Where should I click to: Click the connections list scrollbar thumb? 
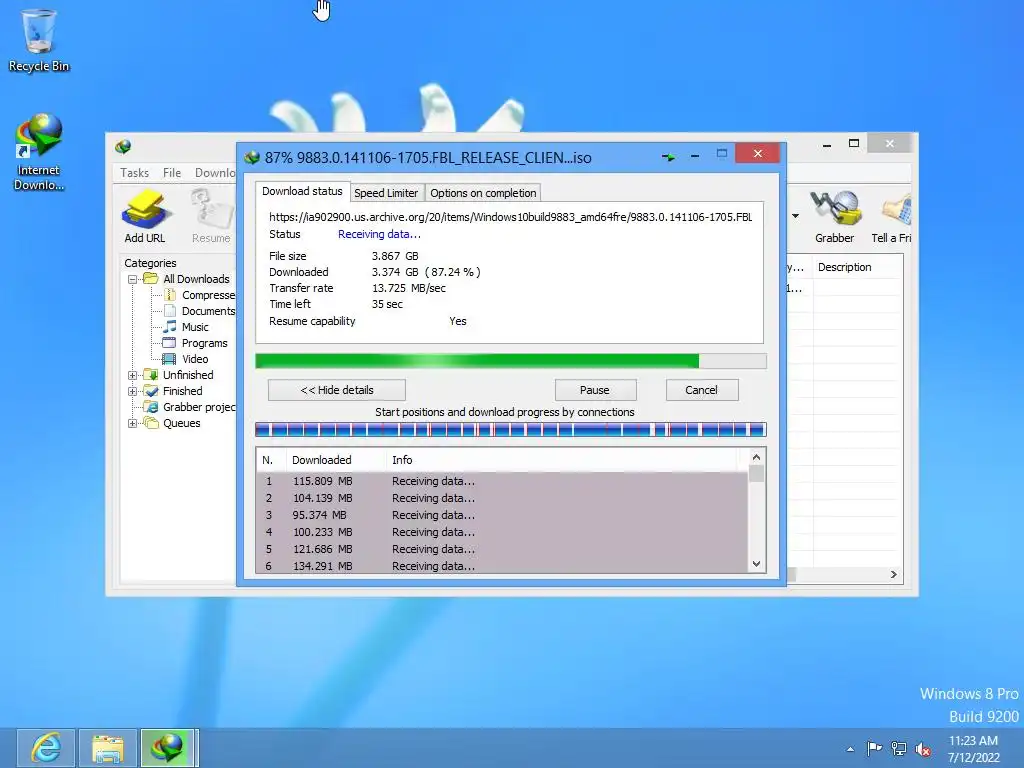[756, 473]
